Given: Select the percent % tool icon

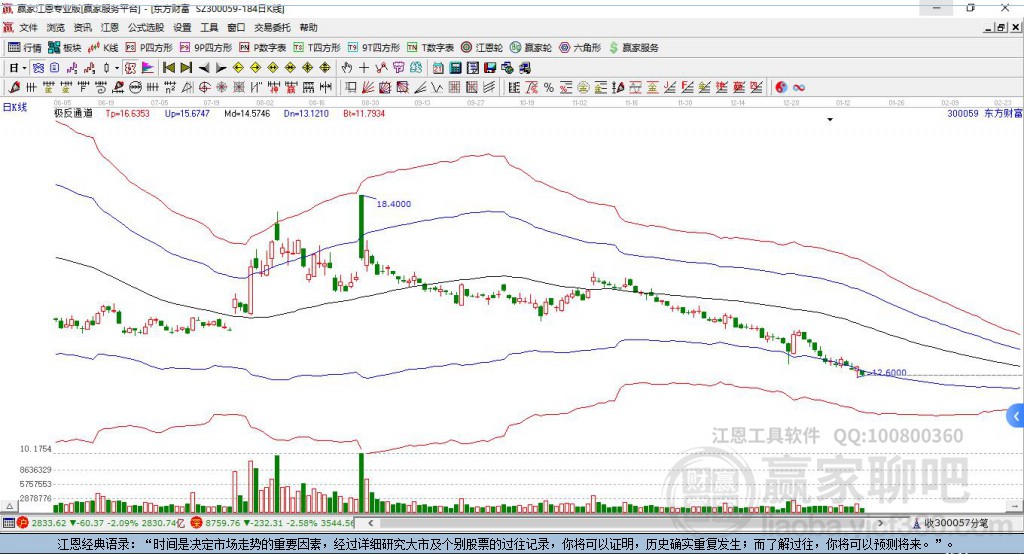Looking at the screenshot, I should coord(549,88).
